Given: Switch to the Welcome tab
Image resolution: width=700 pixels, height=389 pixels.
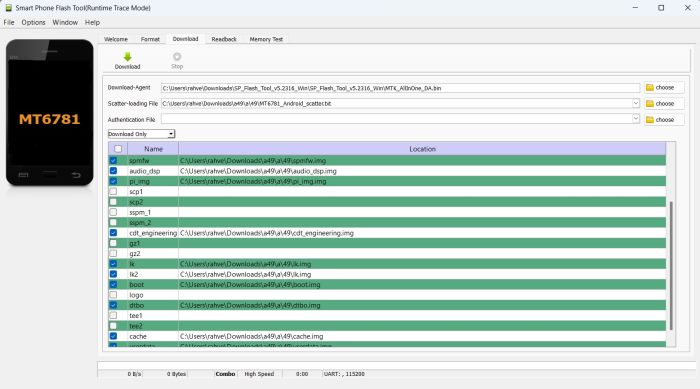Looking at the screenshot, I should click(116, 39).
